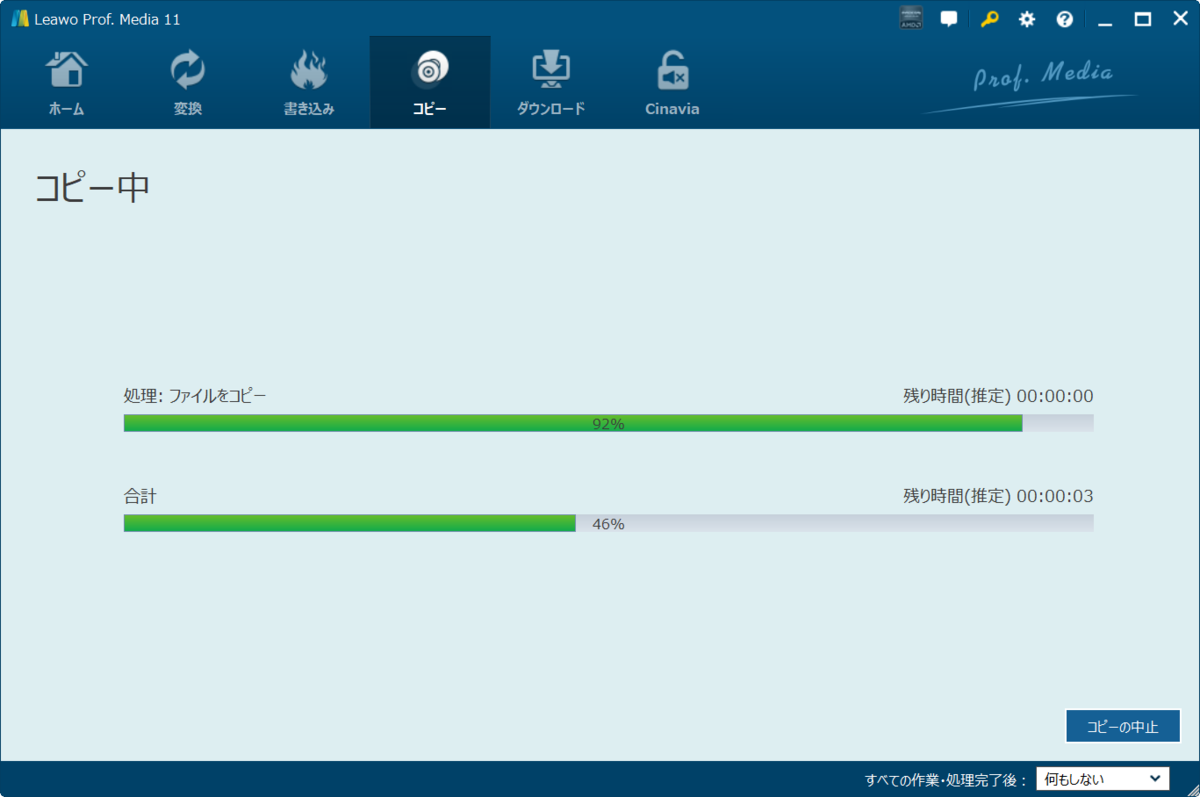Image resolution: width=1200 pixels, height=797 pixels.
Task: Close the Leawo Prof. Media window
Action: pos(1179,19)
